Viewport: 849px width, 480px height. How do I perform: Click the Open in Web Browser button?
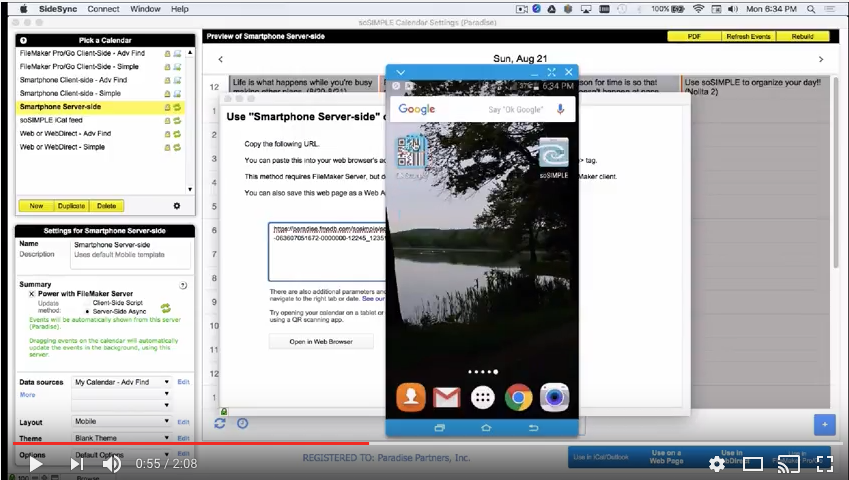coord(321,341)
